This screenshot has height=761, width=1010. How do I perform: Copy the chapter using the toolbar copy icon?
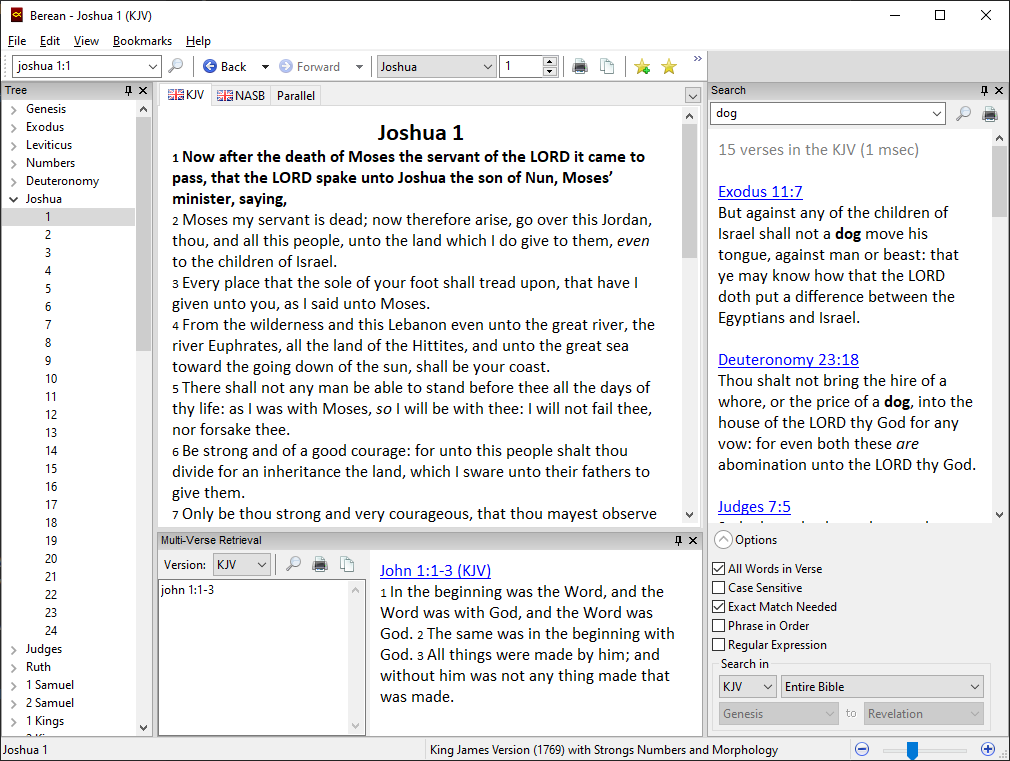[607, 66]
